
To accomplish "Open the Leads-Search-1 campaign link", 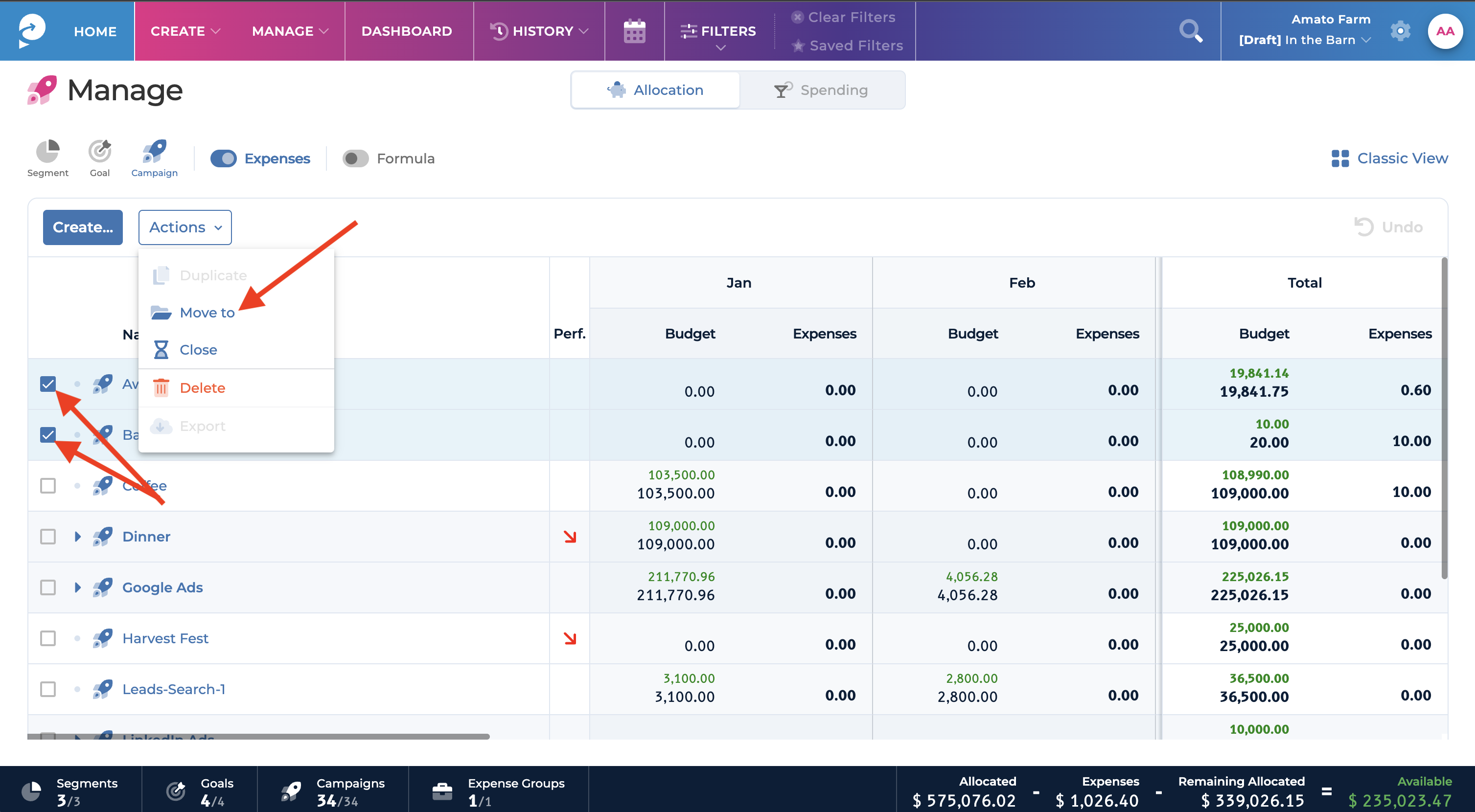I will tap(174, 690).
